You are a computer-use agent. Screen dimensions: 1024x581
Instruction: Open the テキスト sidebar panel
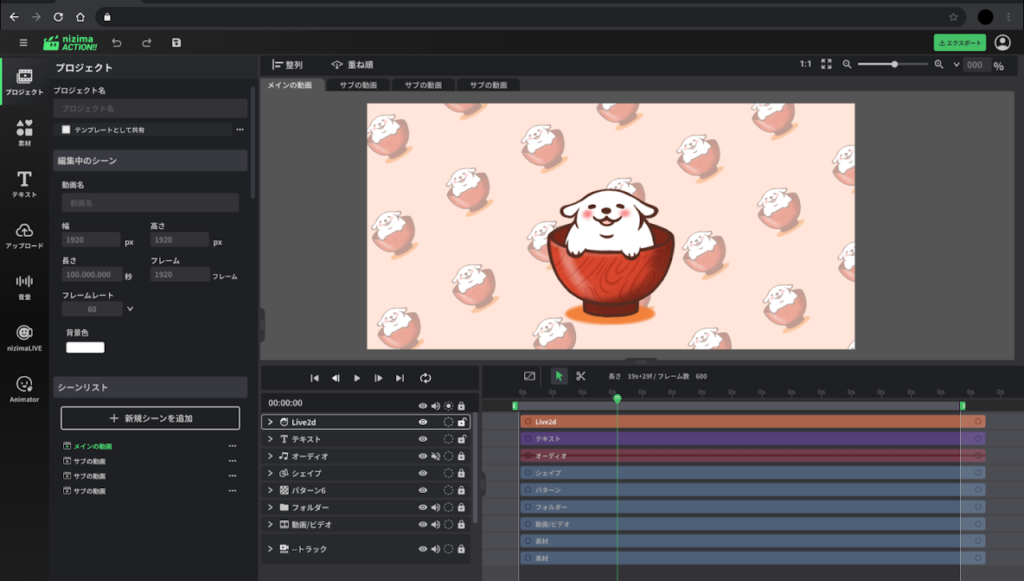24,184
